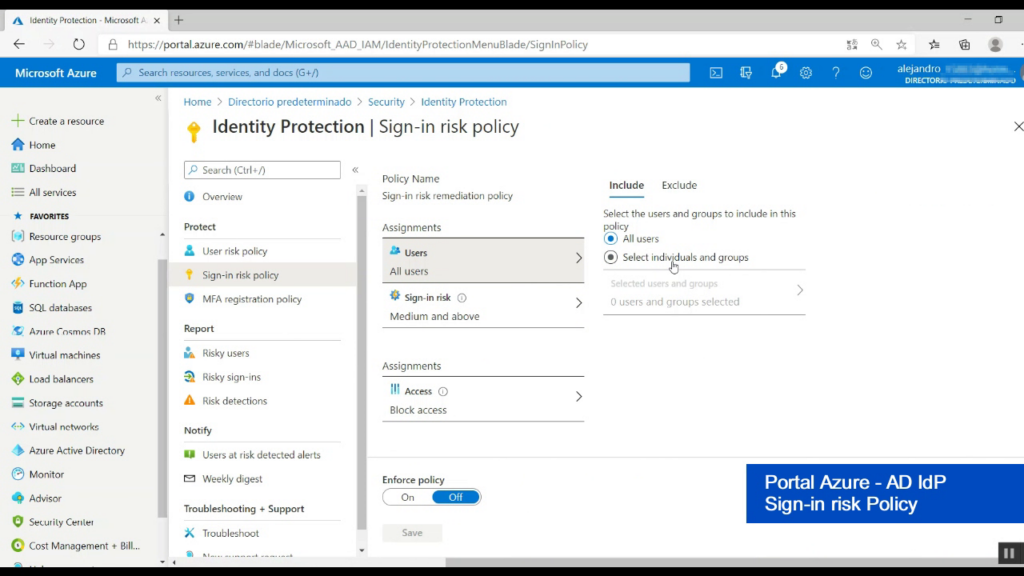Expand Sign-in risk condition row
This screenshot has width=1024, height=576.
pyautogui.click(x=483, y=306)
